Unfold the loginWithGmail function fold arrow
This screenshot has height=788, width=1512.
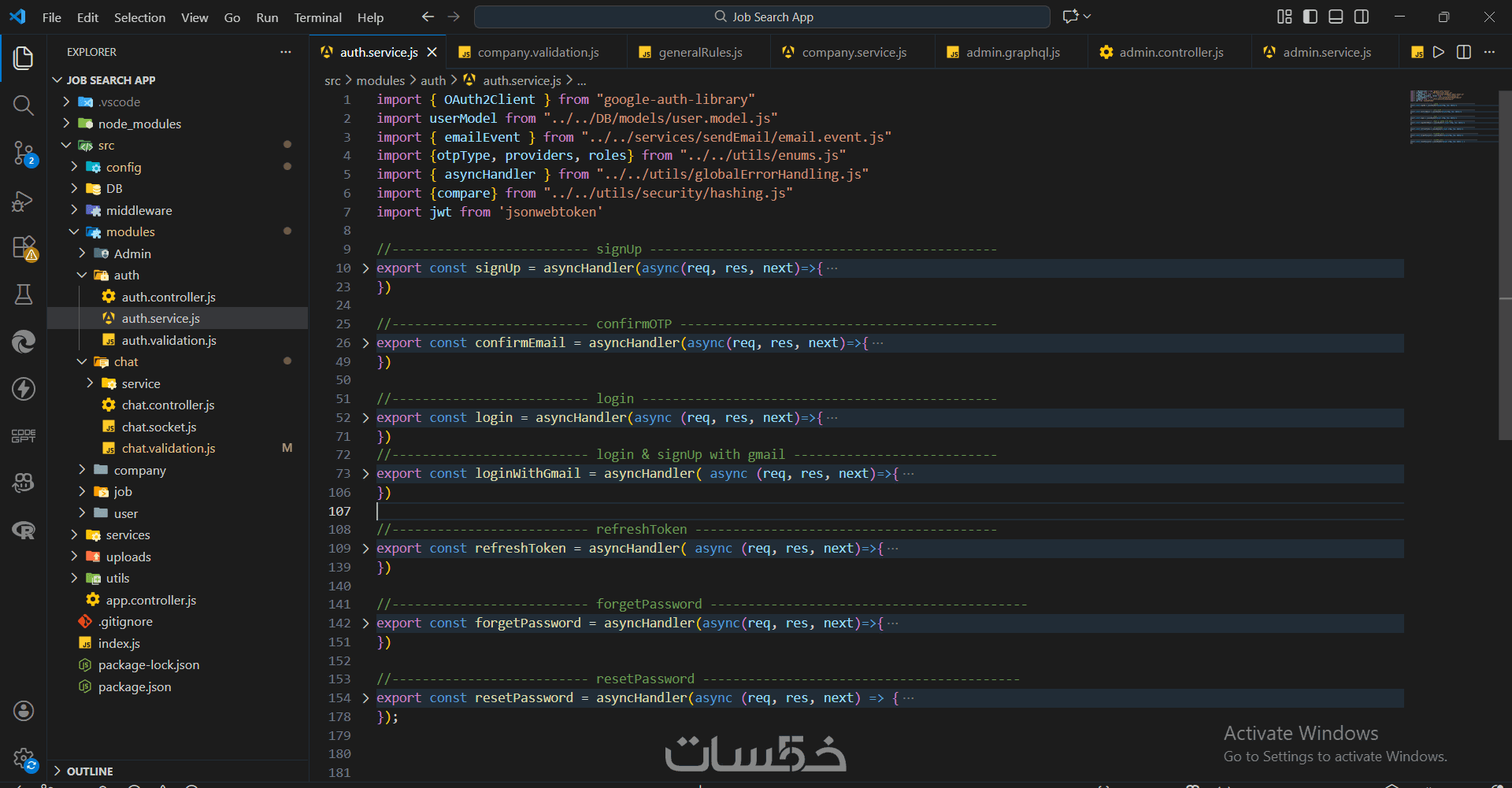click(x=365, y=474)
